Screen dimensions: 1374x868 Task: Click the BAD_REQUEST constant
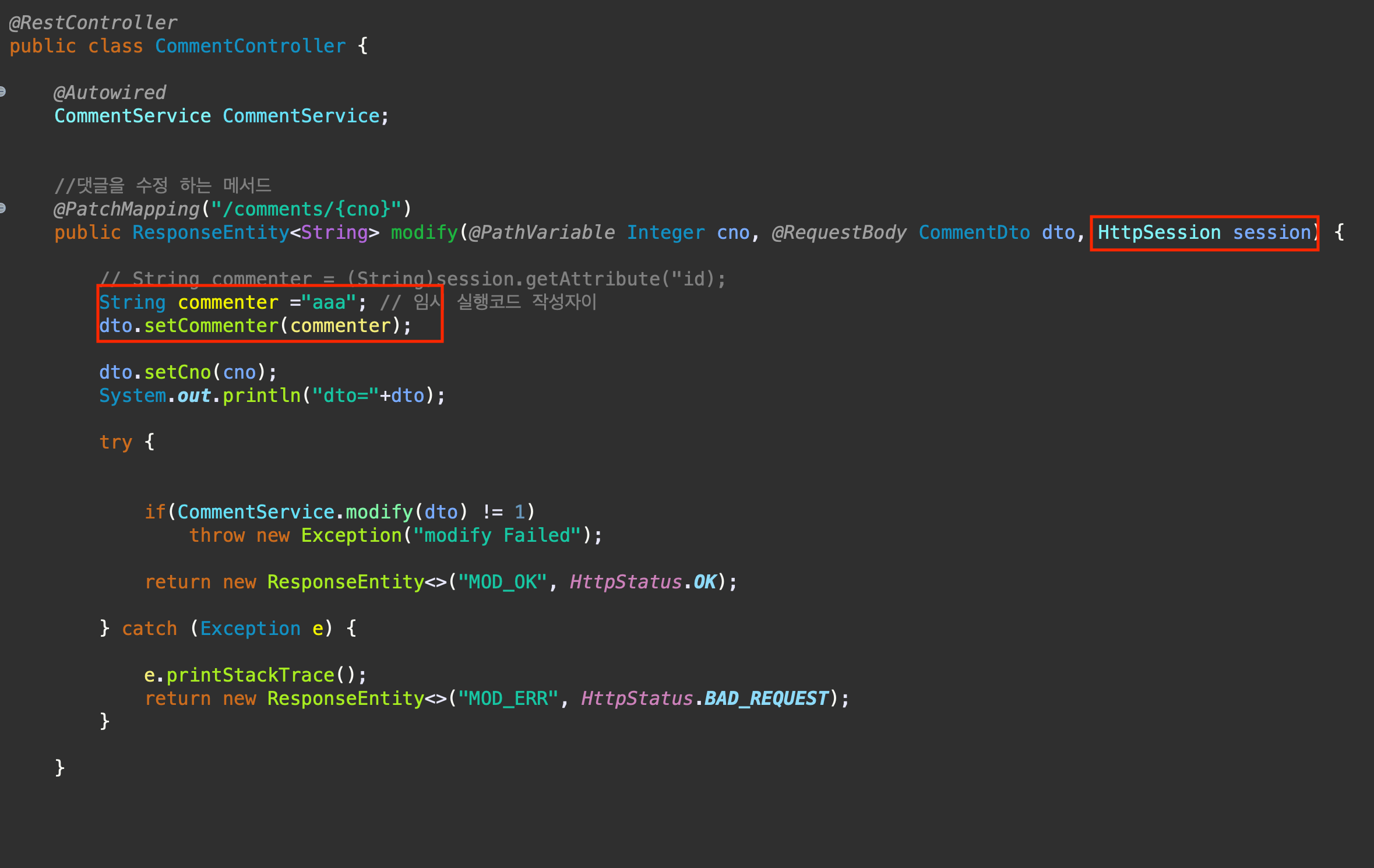coord(766,698)
